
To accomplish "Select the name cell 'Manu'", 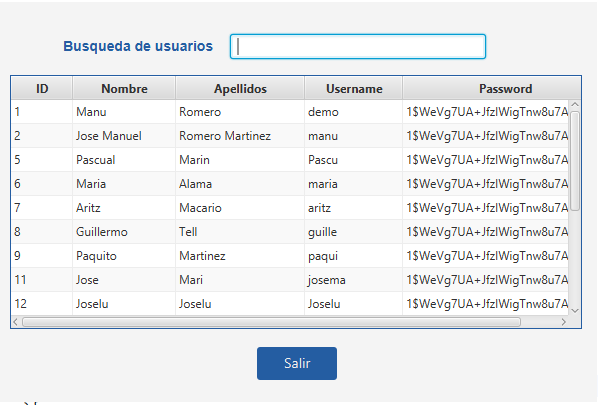I will point(124,112).
